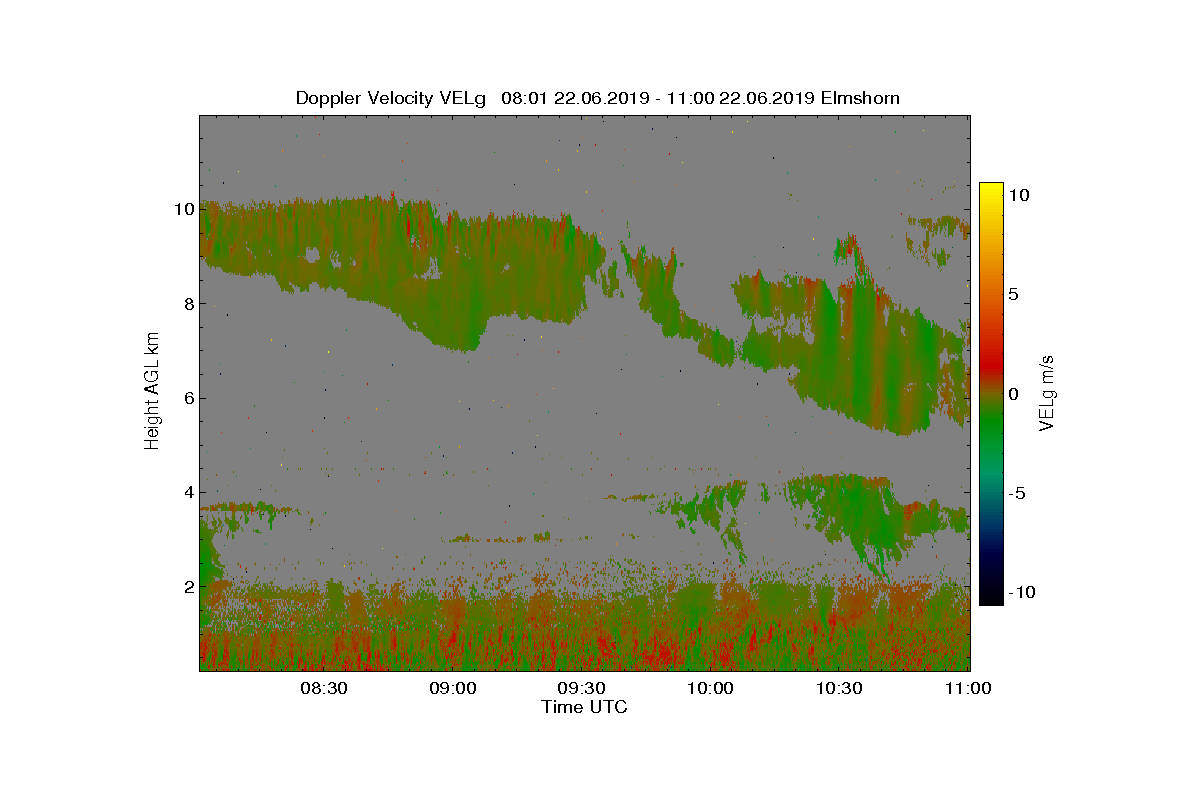Click the colorbar value -10 label
The height and width of the screenshot is (800, 1200).
click(1023, 592)
